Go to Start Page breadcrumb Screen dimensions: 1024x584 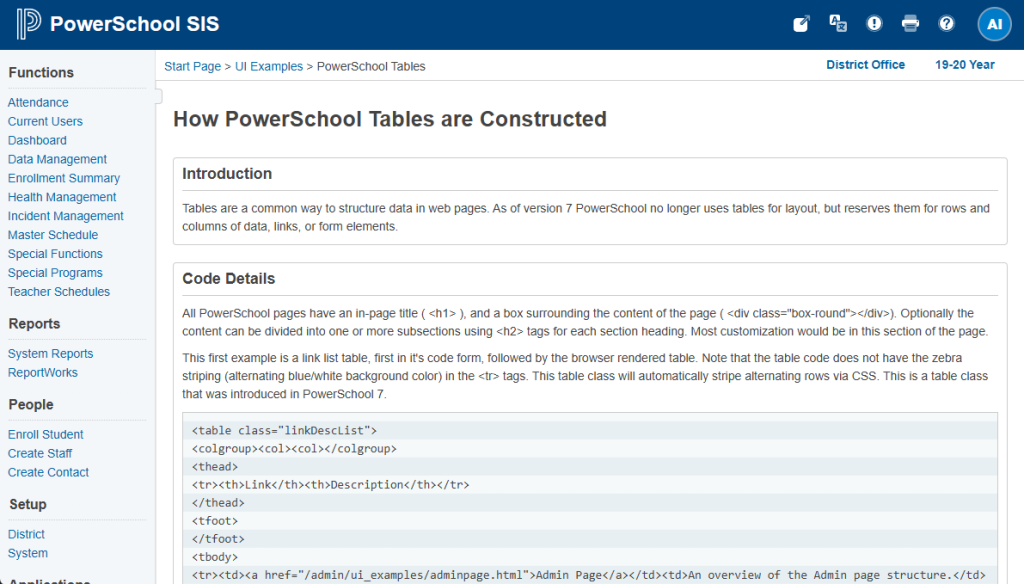click(x=192, y=67)
